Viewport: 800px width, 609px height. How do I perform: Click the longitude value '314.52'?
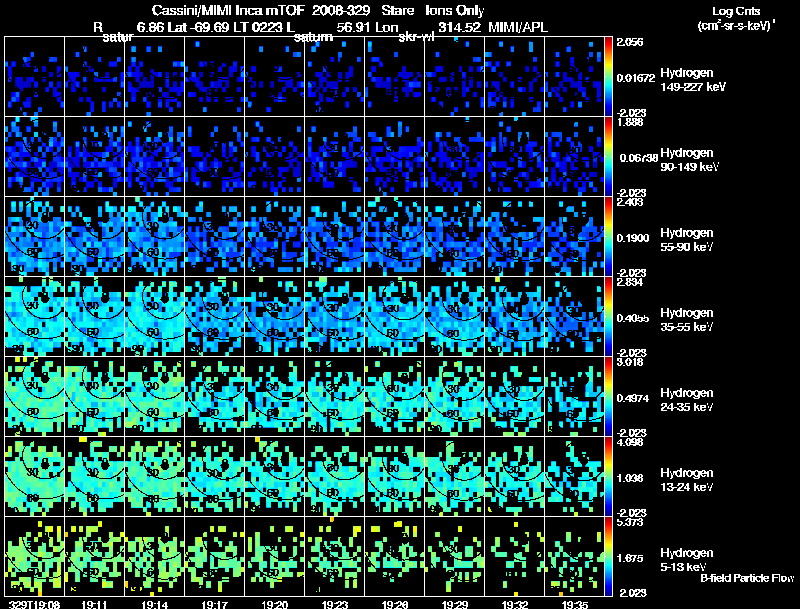[x=459, y=28]
